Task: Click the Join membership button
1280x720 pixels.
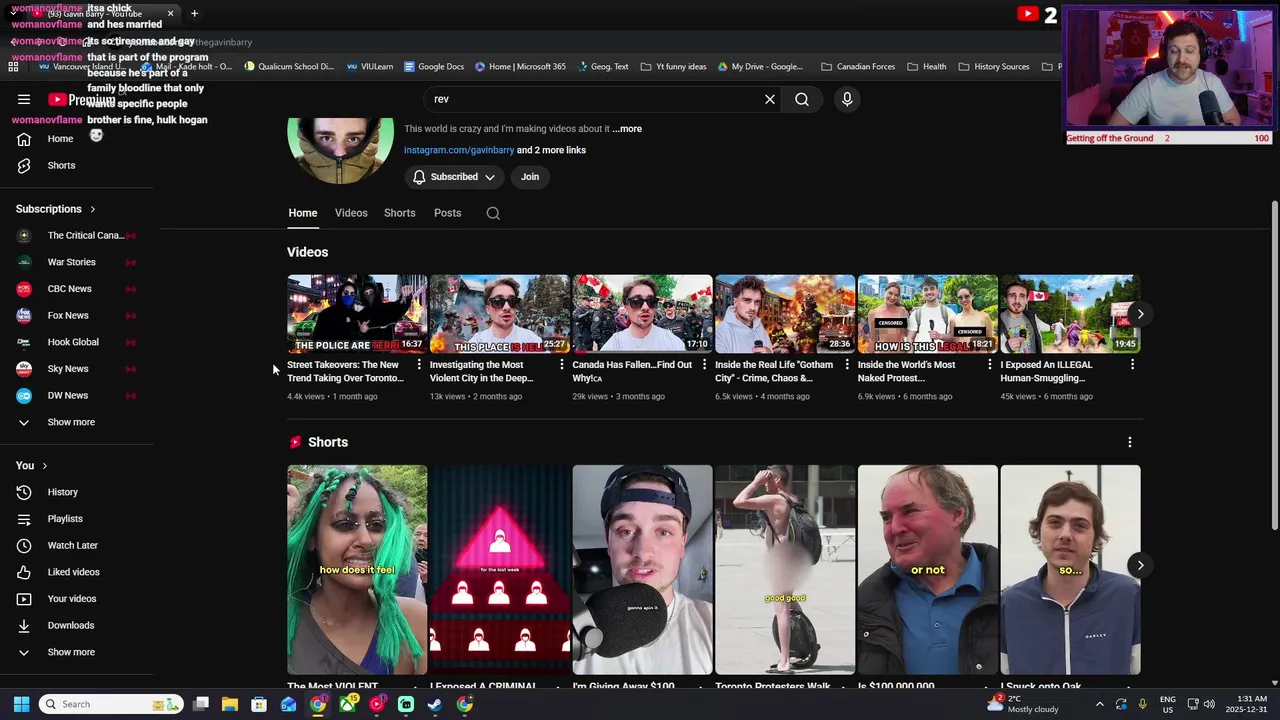Action: tap(530, 177)
